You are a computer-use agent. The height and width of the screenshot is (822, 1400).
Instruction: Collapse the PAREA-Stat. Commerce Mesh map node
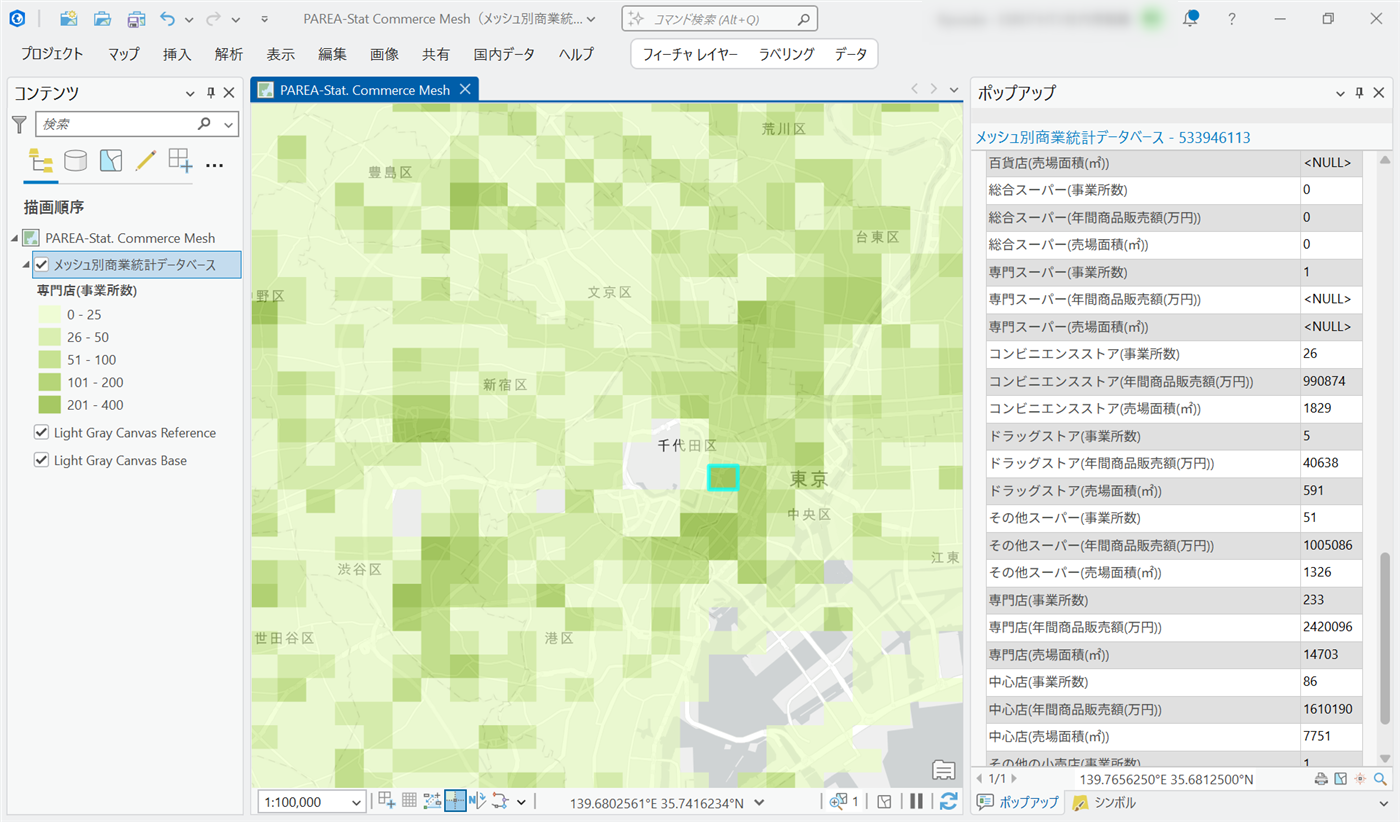click(14, 238)
